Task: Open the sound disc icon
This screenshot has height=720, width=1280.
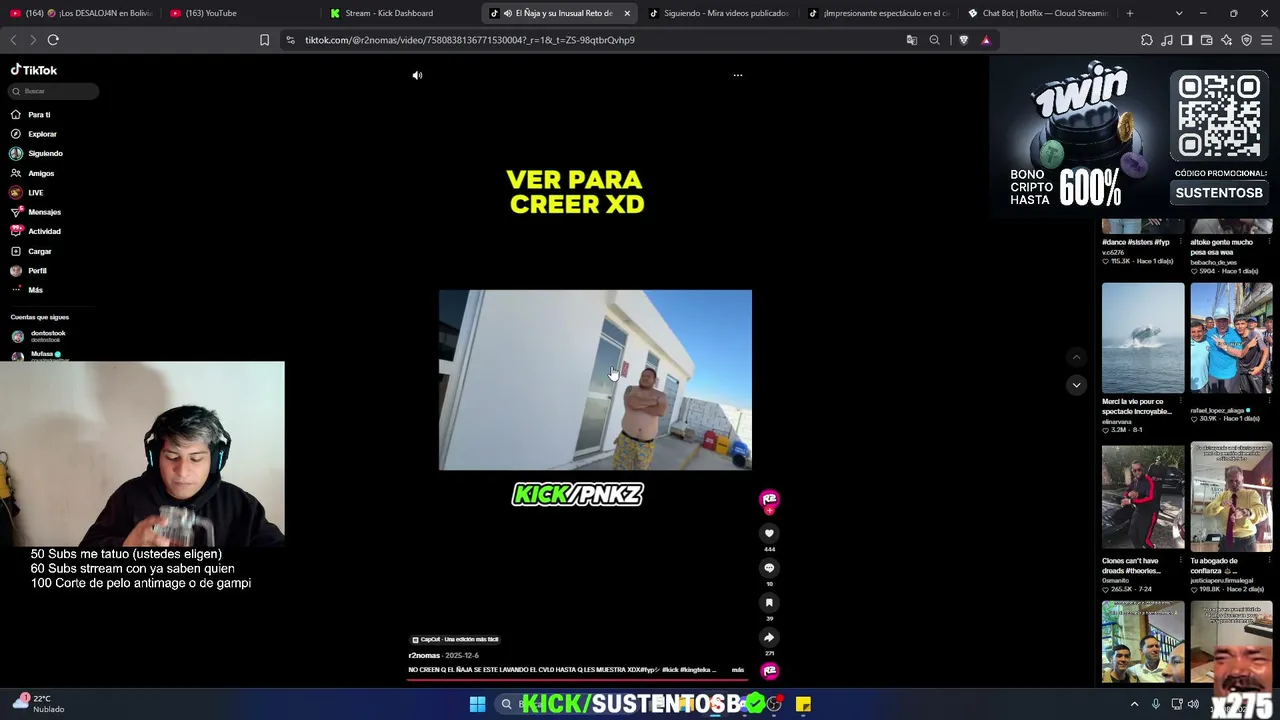Action: (769, 670)
